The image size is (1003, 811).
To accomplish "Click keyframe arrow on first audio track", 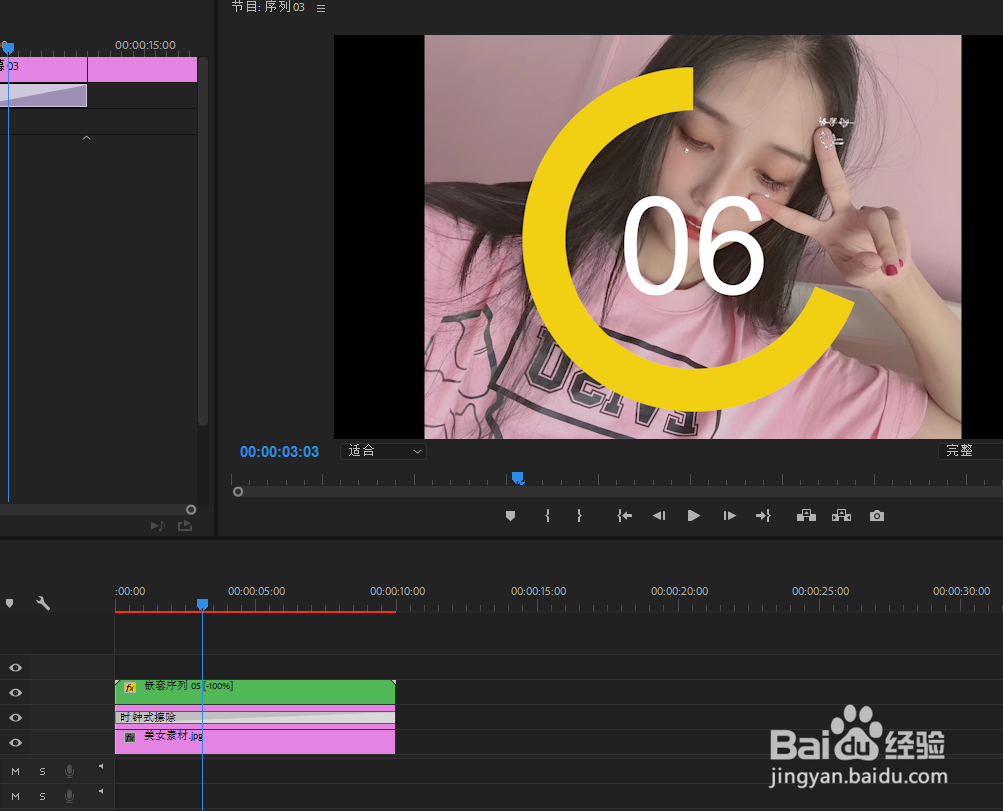I will point(101,766).
